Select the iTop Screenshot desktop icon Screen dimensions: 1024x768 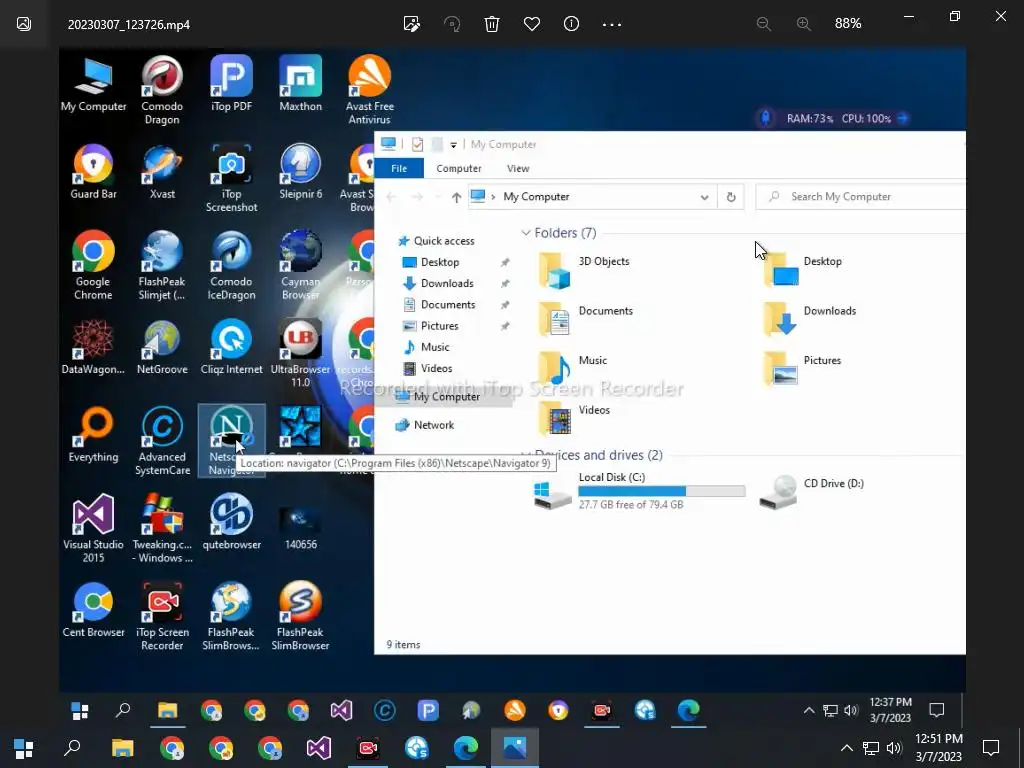coord(231,178)
